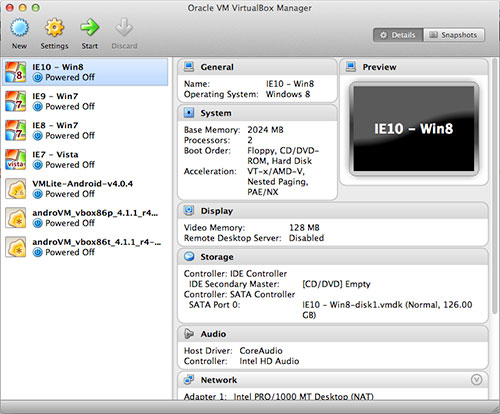Click the 'IE10 - Win8-disk1.vmdk' entry
Image resolution: width=500 pixels, height=414 pixels.
pos(387,310)
